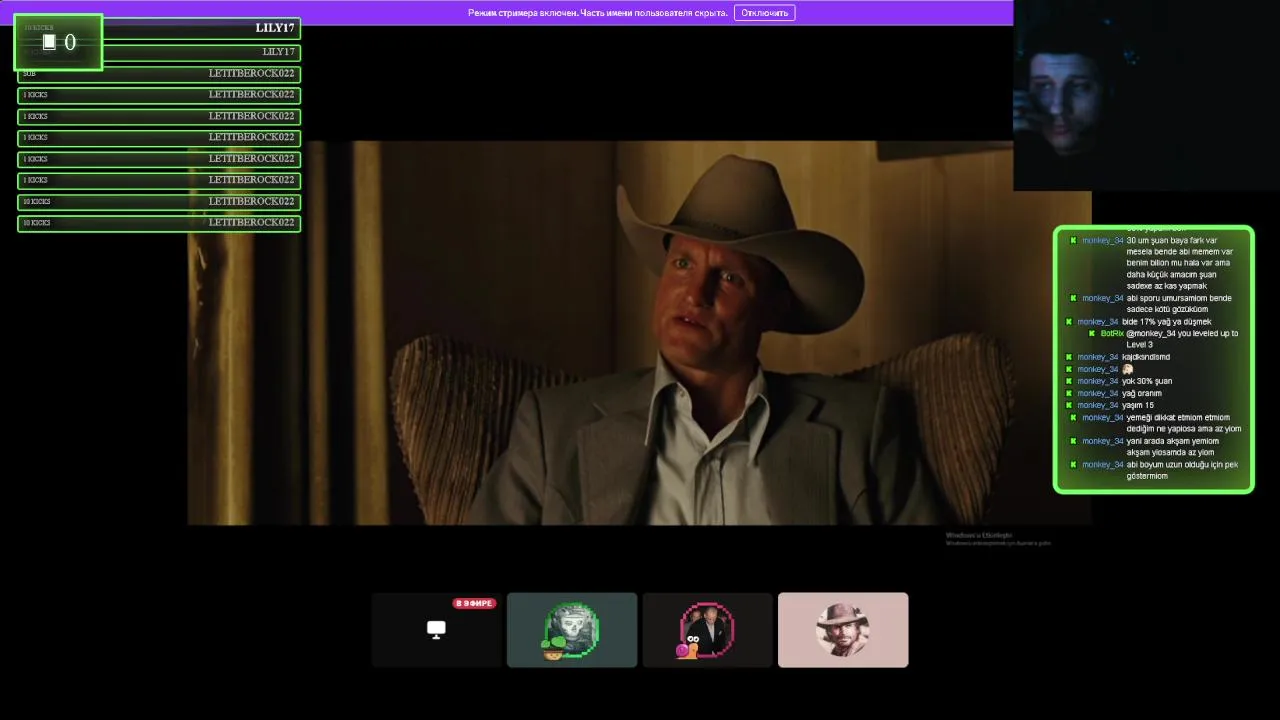Screen dimensions: 1280x720
Task: Click message starting 'yani arada akşam'
Action: pyautogui.click(x=1173, y=447)
